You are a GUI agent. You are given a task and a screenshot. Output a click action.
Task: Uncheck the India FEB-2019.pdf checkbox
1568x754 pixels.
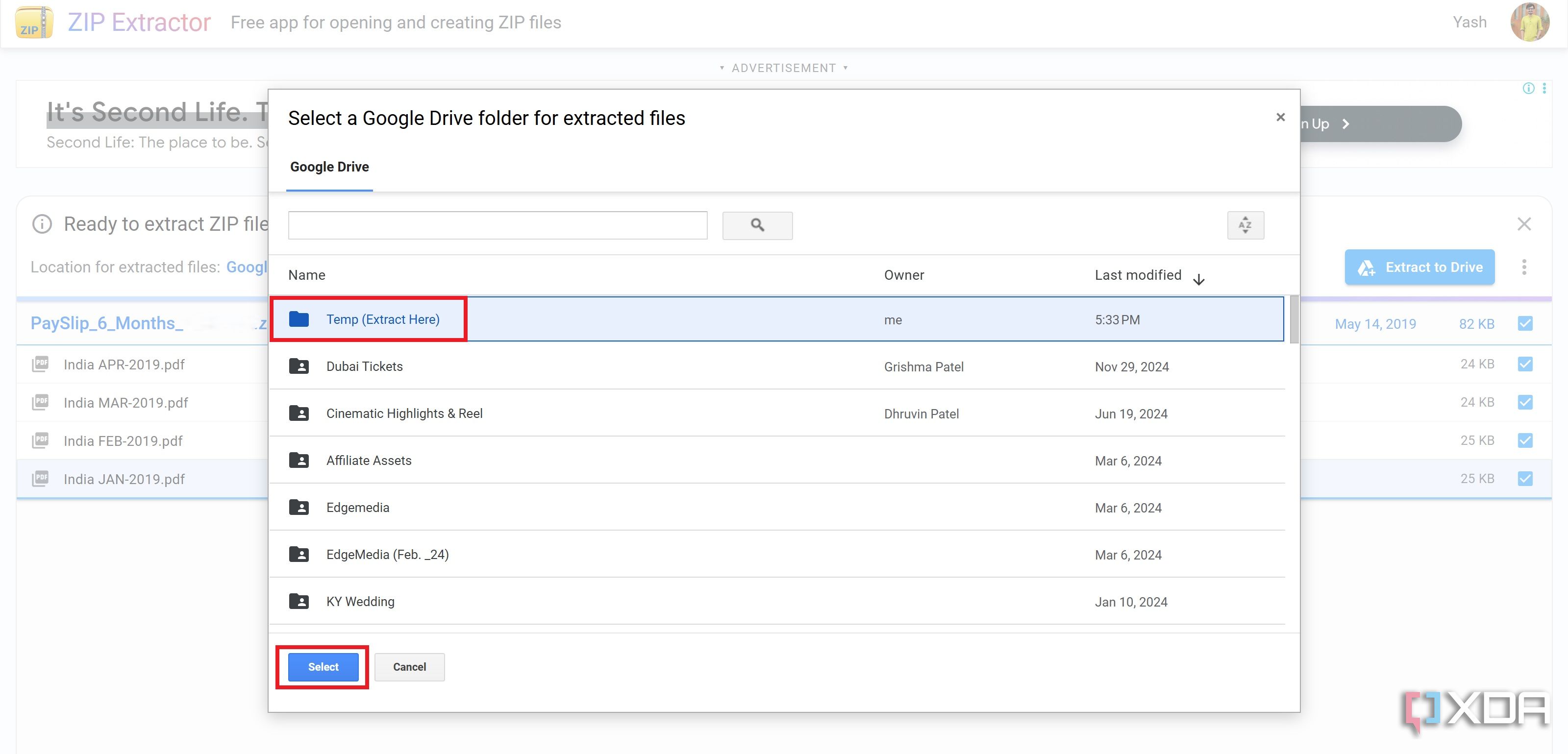(1525, 440)
